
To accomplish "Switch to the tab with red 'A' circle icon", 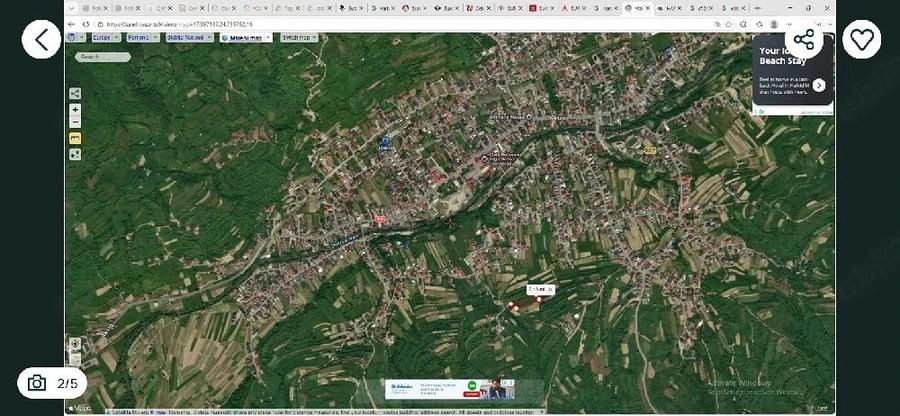I will pos(414,8).
